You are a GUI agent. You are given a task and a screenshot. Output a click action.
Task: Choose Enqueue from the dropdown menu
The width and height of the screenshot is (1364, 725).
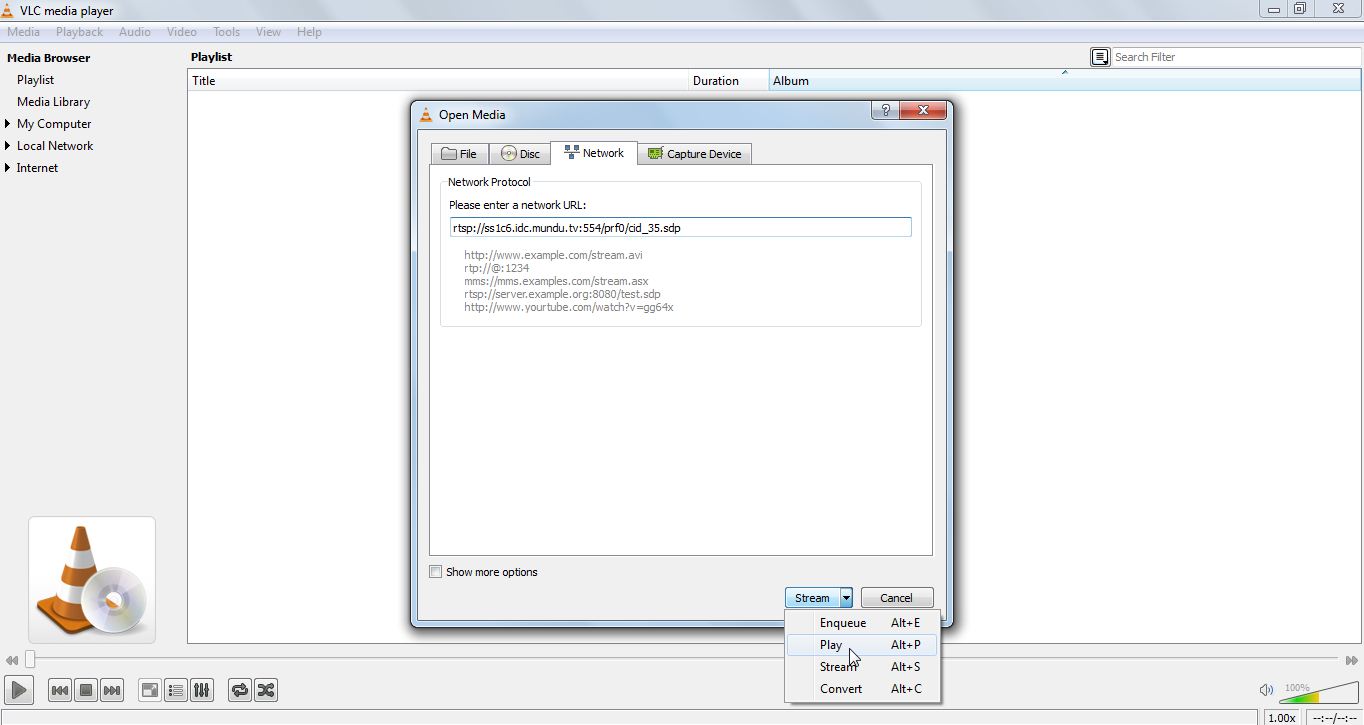coord(862,623)
